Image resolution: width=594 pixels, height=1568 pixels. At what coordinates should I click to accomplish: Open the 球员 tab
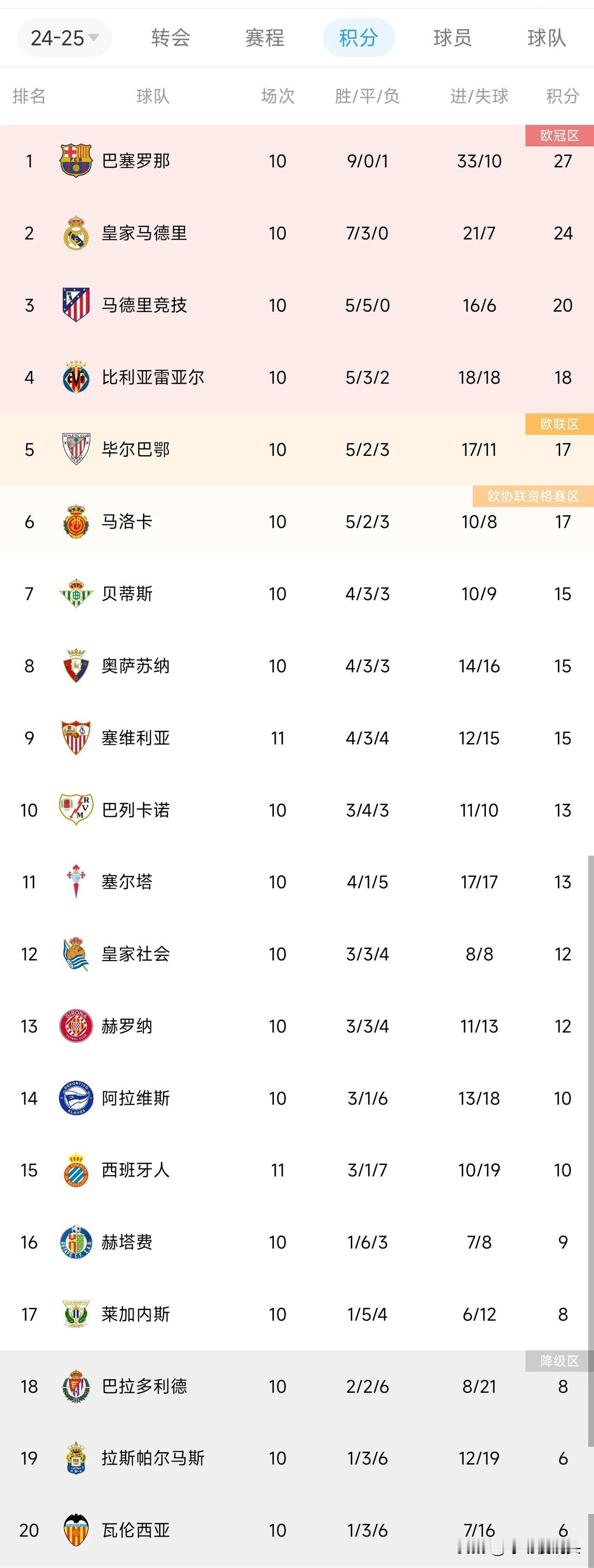coord(452,38)
